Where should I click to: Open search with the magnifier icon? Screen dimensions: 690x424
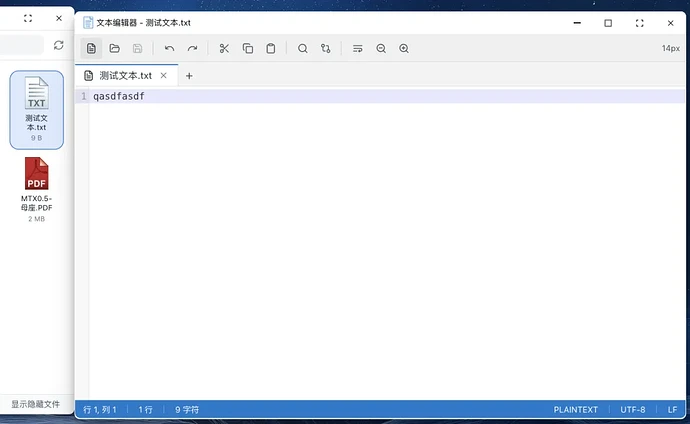(303, 48)
